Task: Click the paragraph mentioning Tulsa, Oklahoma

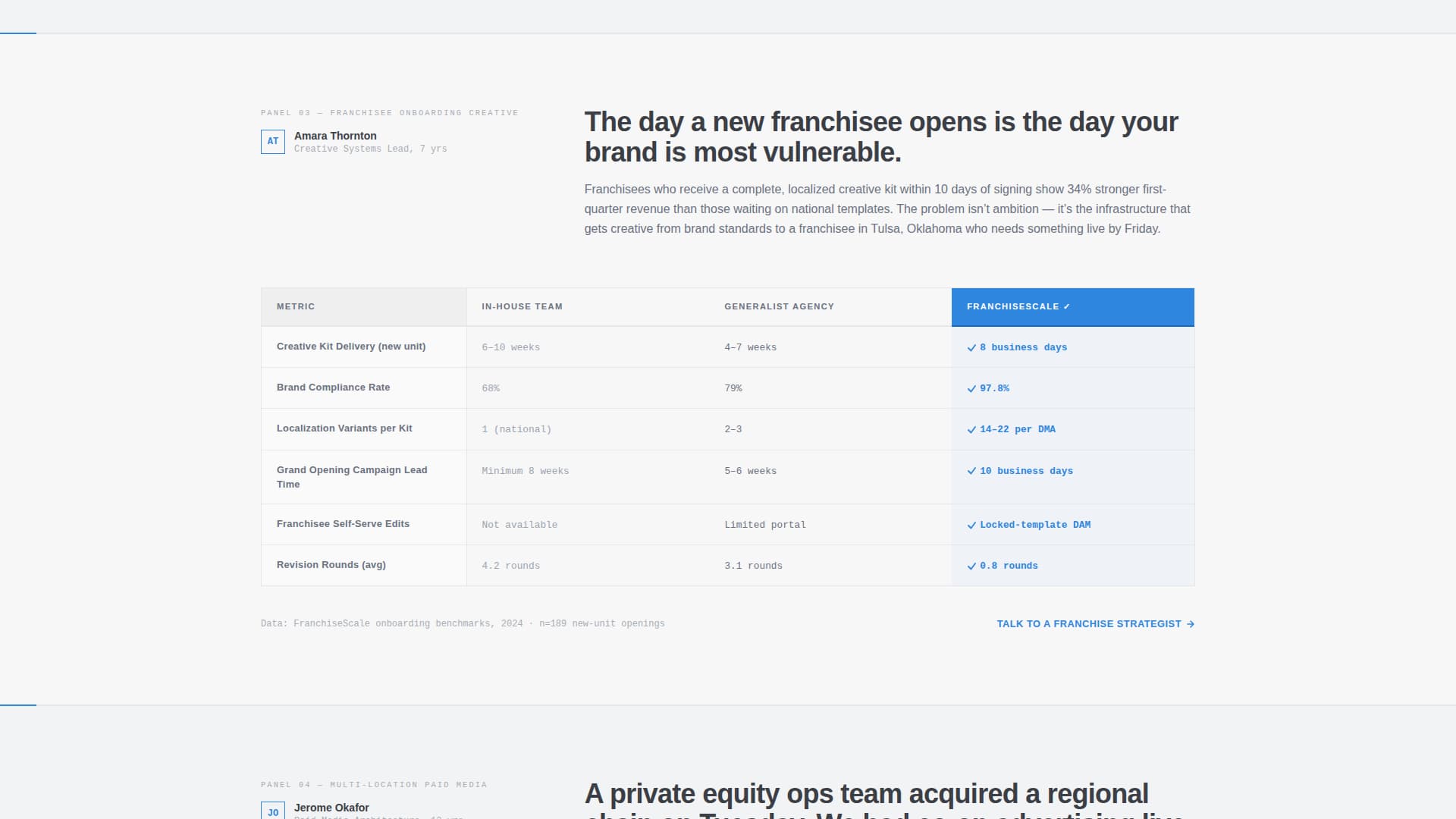Action: tap(887, 209)
